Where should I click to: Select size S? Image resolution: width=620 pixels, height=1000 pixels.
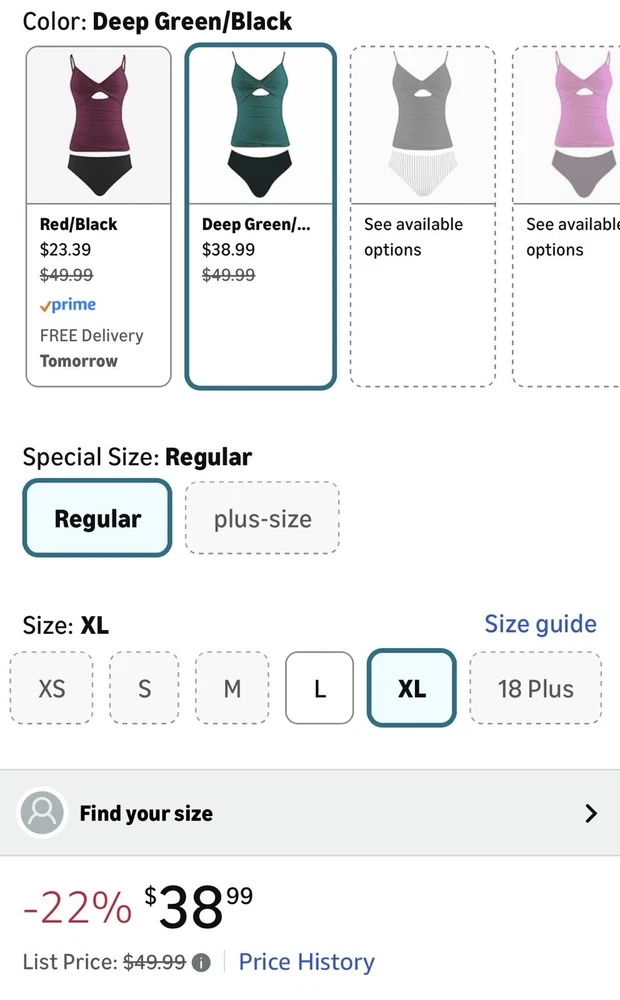coord(144,688)
